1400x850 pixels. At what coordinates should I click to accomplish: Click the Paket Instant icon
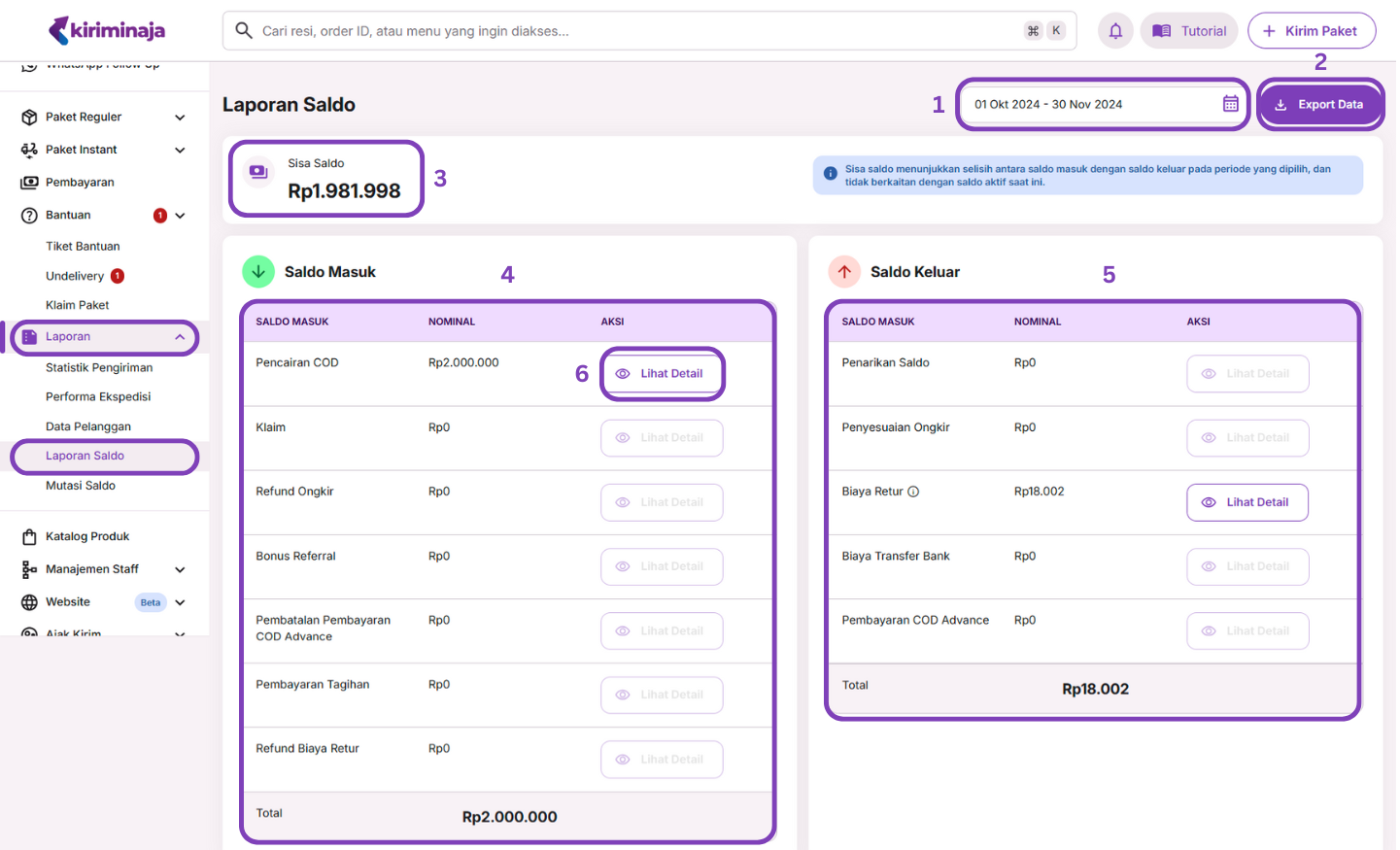point(29,150)
